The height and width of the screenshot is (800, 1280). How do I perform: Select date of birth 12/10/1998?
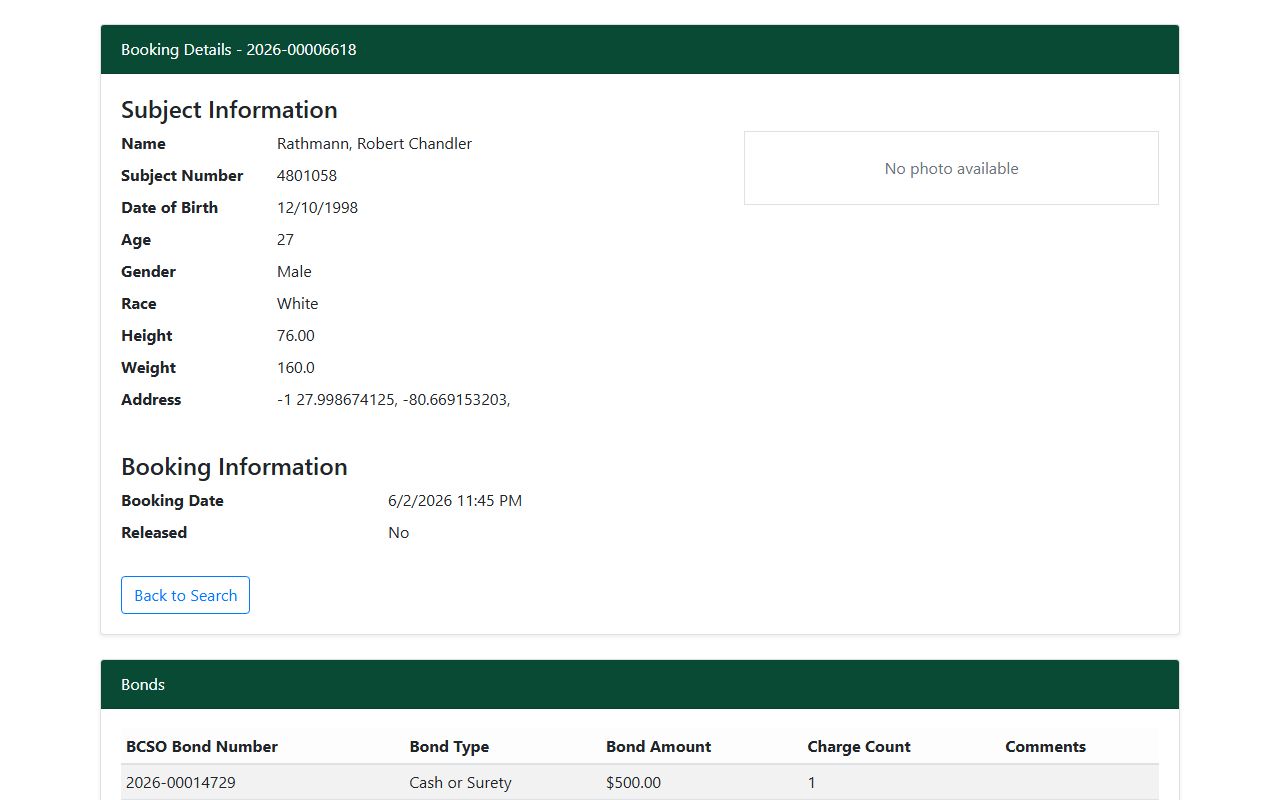click(x=317, y=208)
